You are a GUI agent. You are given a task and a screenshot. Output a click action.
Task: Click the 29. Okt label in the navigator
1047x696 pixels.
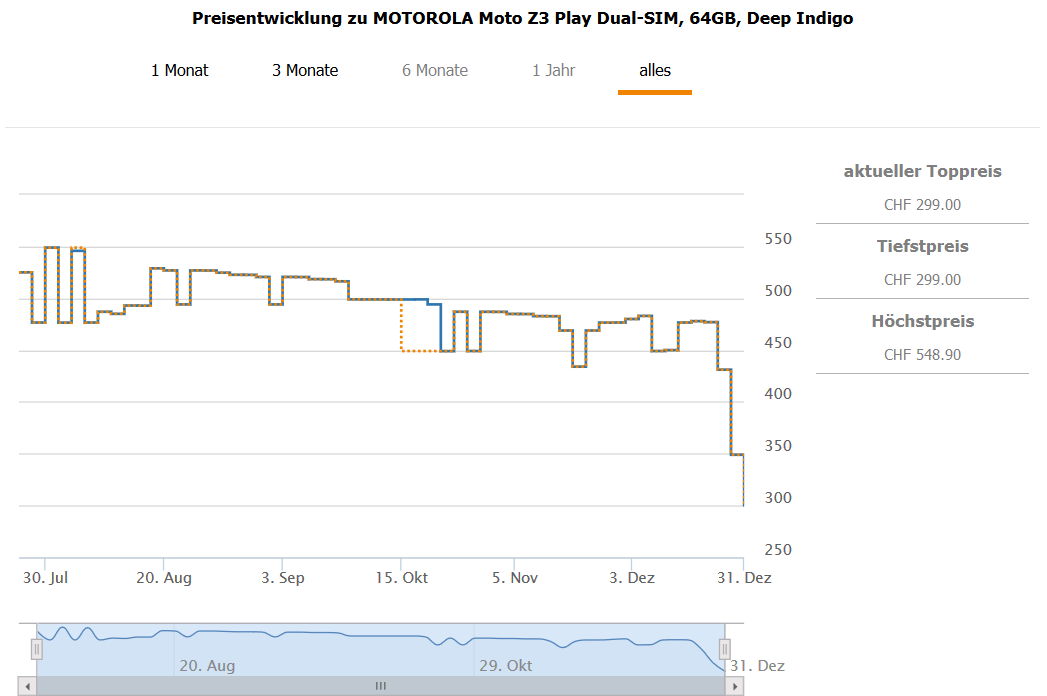(505, 666)
